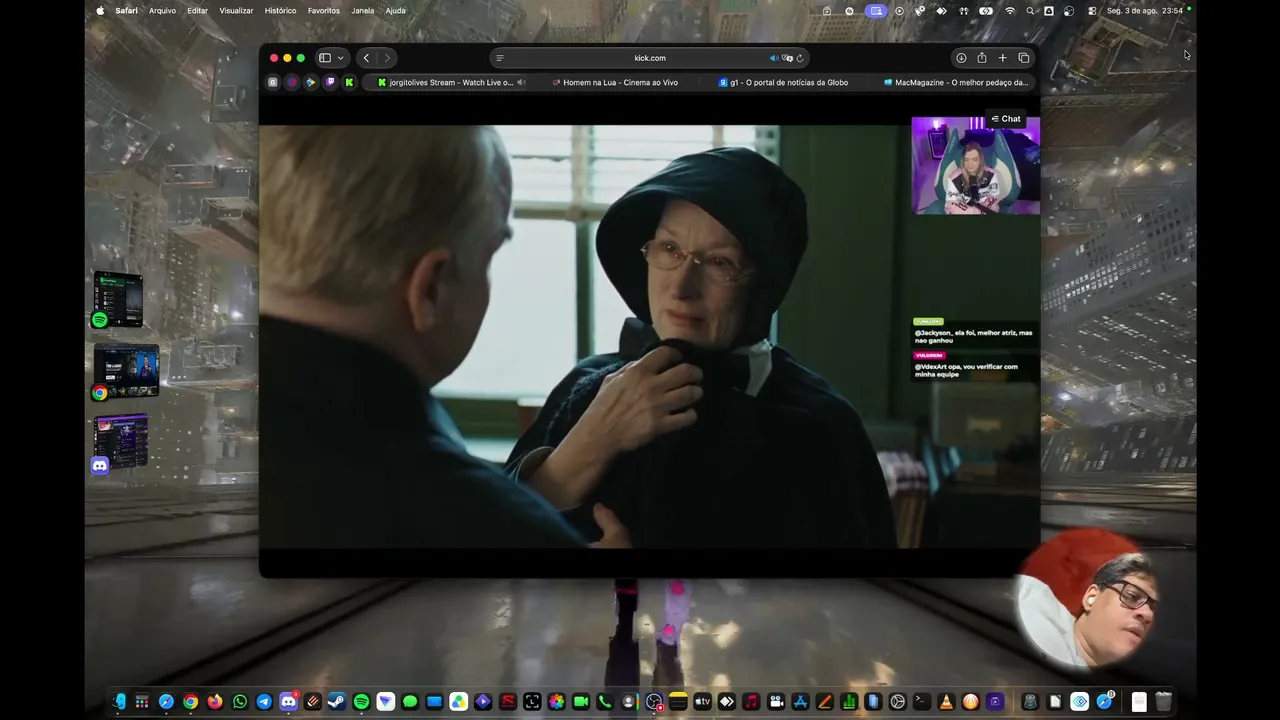Open the Share button in Safari toolbar
This screenshot has width=1280, height=720.
982,58
